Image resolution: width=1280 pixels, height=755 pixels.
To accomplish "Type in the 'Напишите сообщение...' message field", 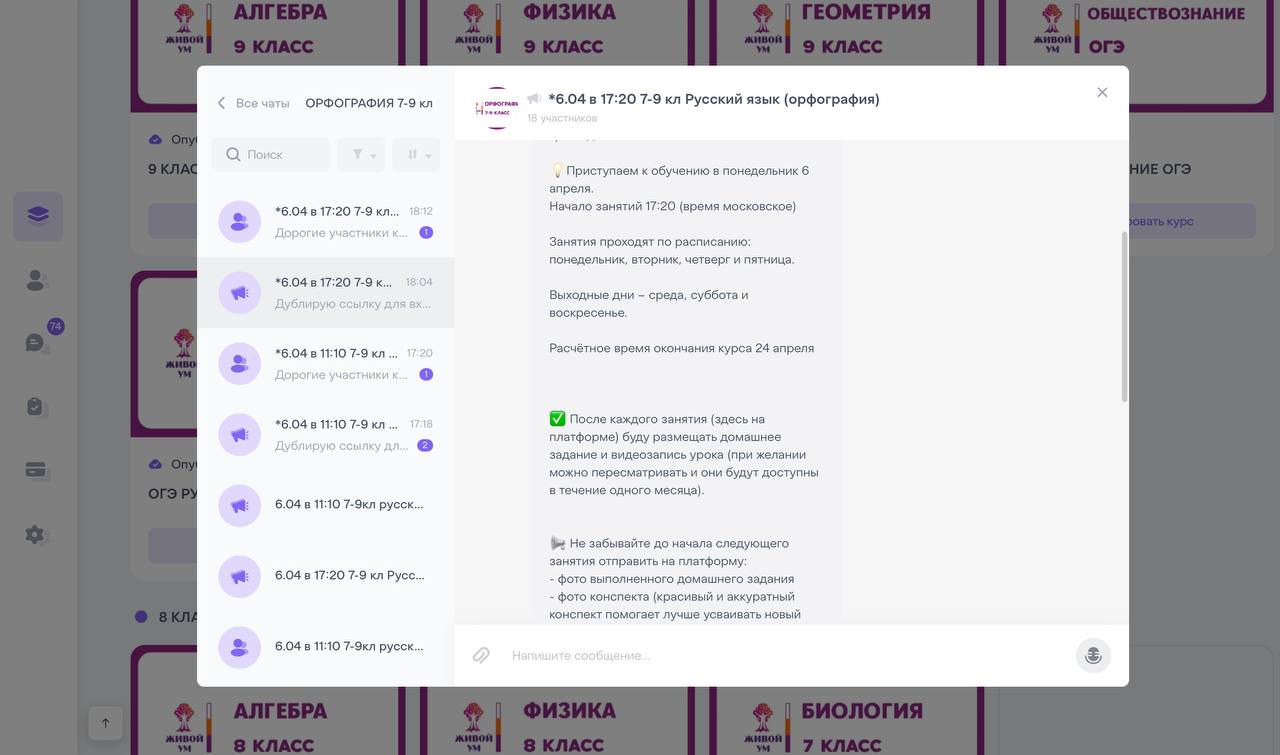I will pos(780,655).
